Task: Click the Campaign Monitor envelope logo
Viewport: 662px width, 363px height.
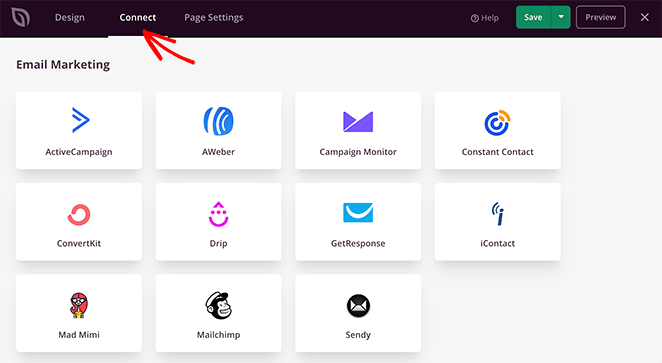Action: pyautogui.click(x=358, y=122)
